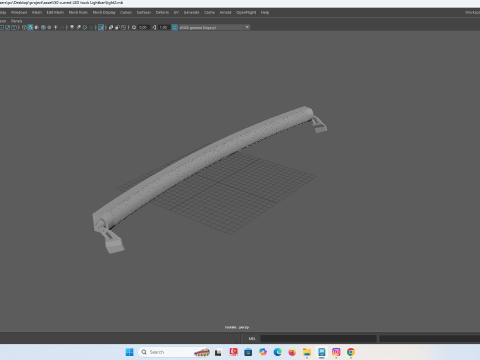Toggle Depth of Field icon
This screenshot has width=480, height=360.
pos(91,27)
